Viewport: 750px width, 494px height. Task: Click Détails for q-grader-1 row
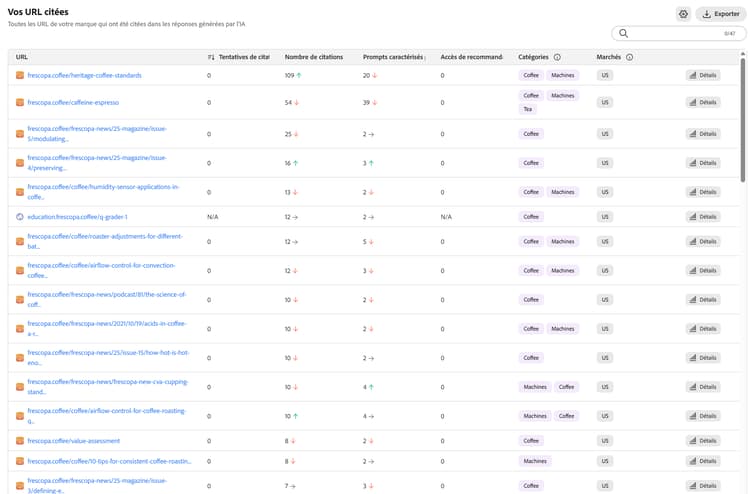pos(703,217)
